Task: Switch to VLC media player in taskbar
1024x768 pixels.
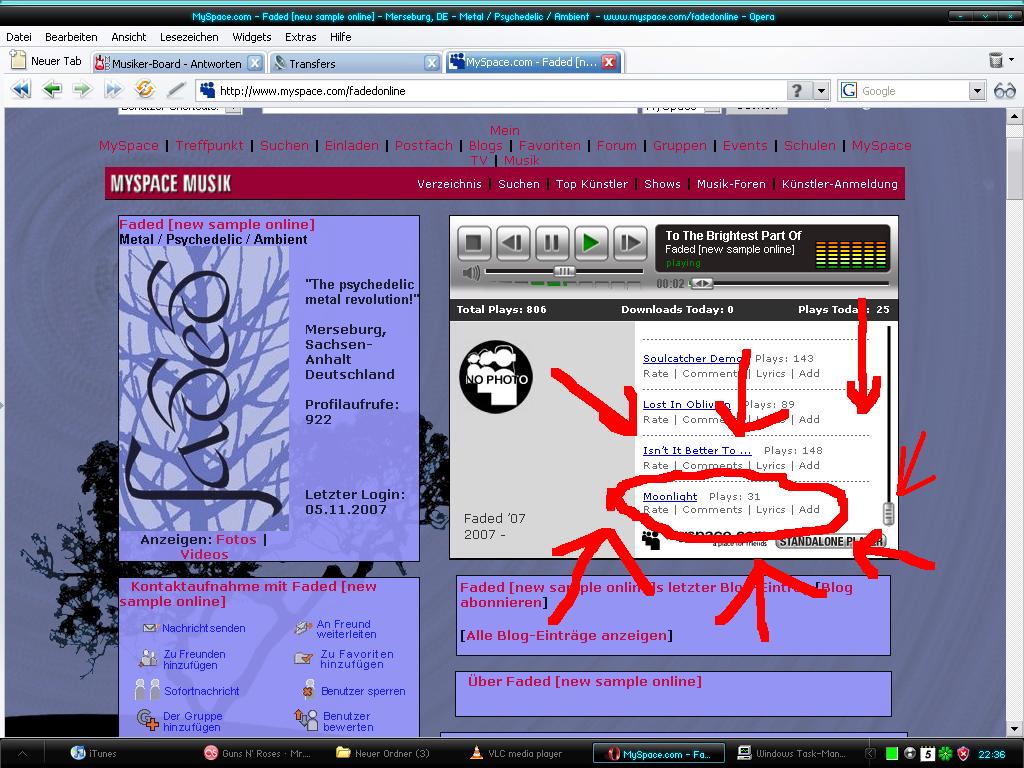Action: click(516, 754)
